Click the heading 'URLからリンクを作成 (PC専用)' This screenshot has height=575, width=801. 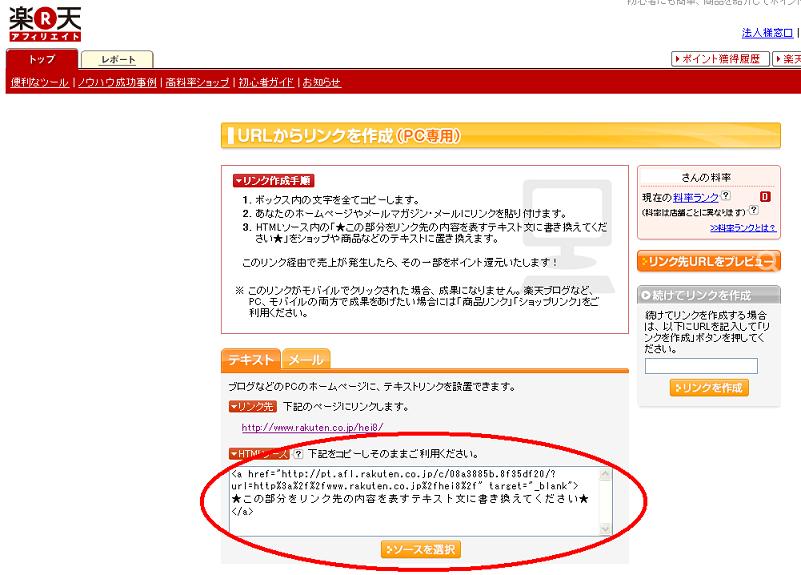click(x=349, y=135)
